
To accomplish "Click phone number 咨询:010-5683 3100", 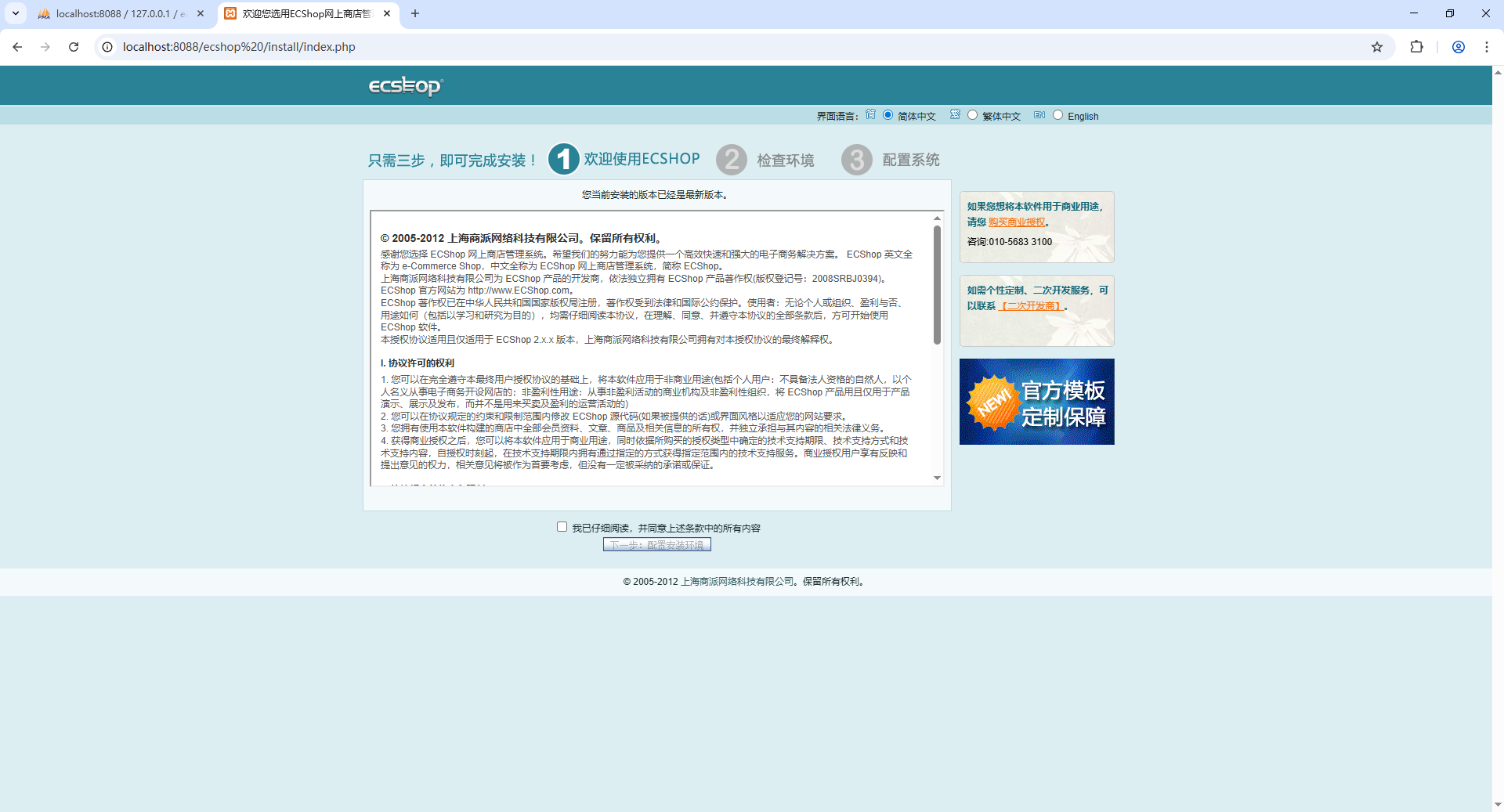I will tap(1010, 242).
